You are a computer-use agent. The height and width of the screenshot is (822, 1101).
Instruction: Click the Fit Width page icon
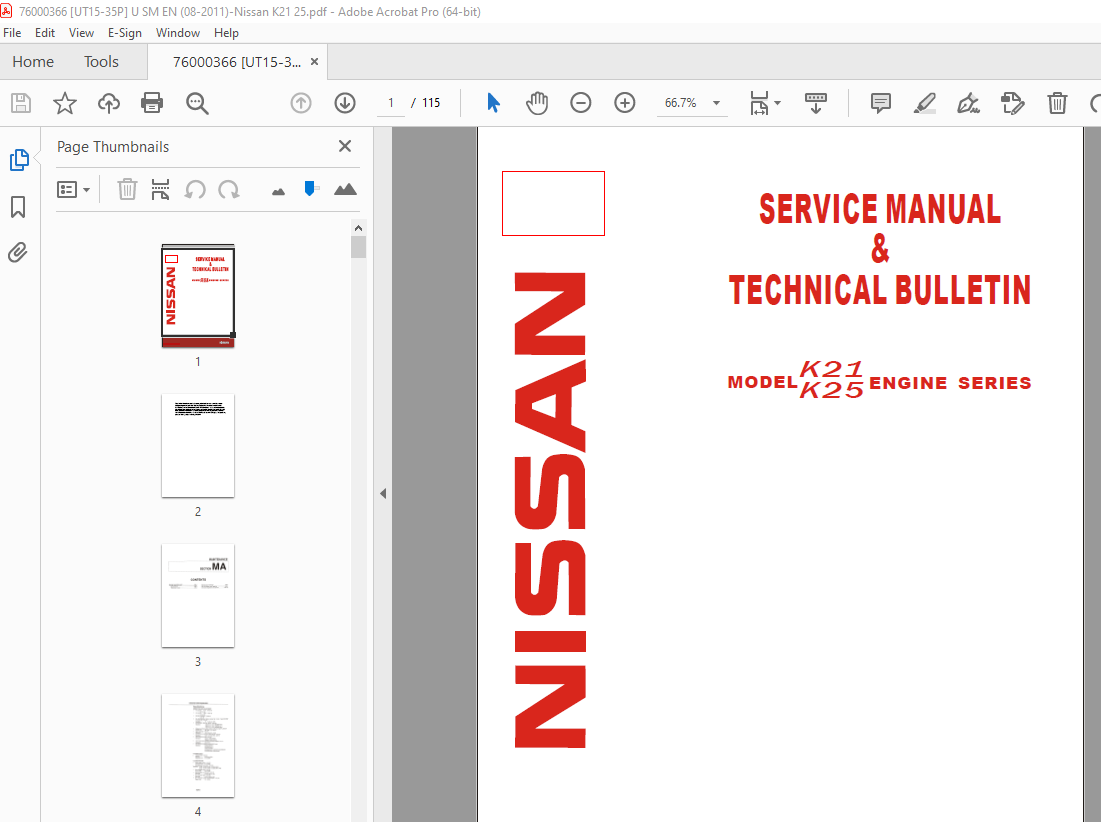point(759,103)
